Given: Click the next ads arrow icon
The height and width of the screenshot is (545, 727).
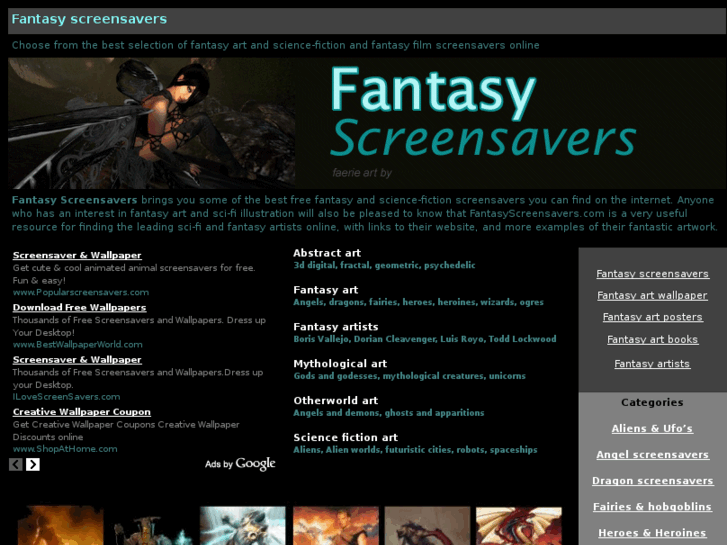Looking at the screenshot, I should (32, 464).
